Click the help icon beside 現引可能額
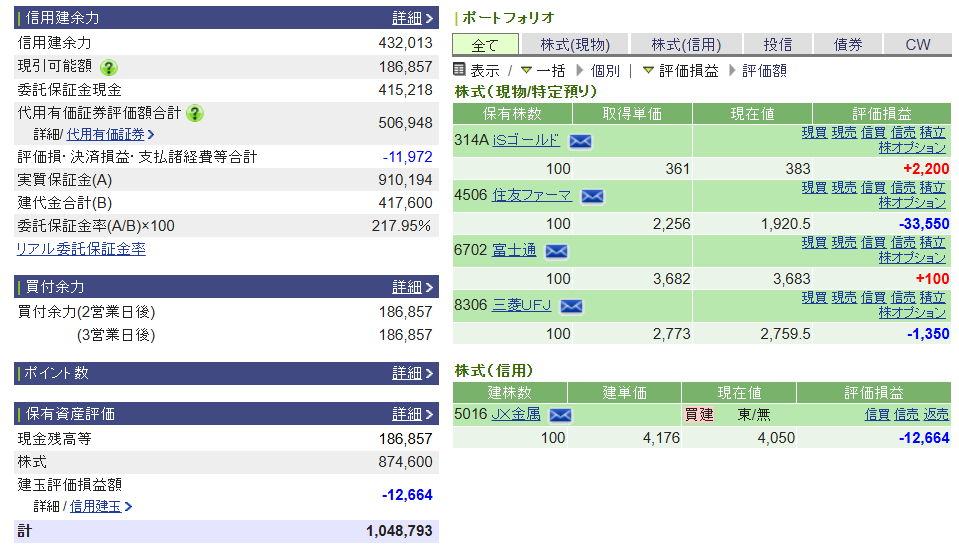This screenshot has width=959, height=550. (109, 67)
